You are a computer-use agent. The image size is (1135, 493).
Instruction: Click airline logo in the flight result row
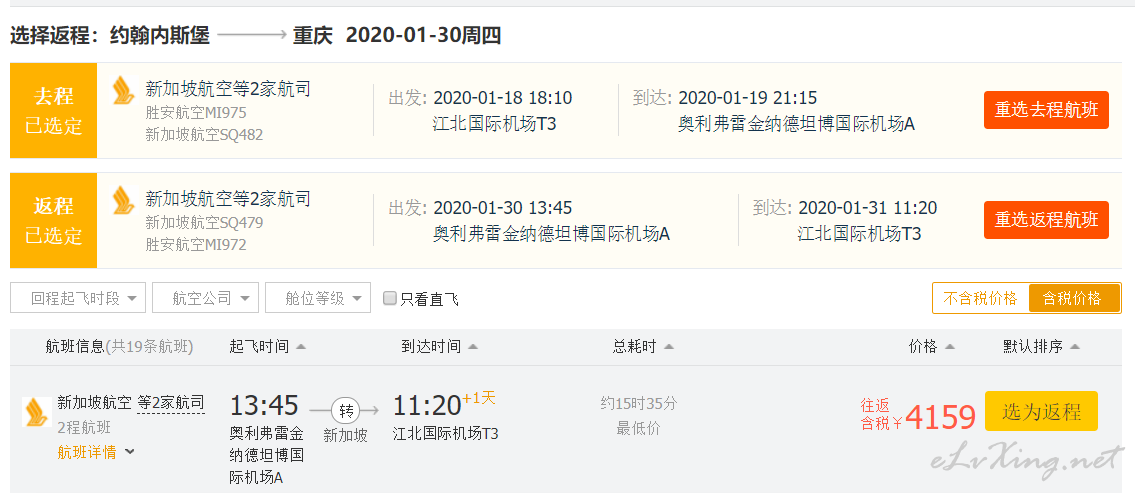[x=37, y=412]
